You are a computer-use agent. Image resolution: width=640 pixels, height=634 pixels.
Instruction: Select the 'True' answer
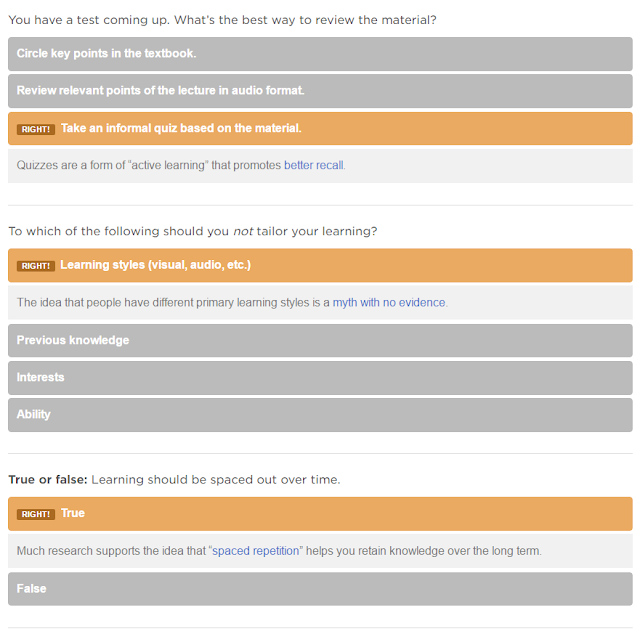click(x=320, y=514)
